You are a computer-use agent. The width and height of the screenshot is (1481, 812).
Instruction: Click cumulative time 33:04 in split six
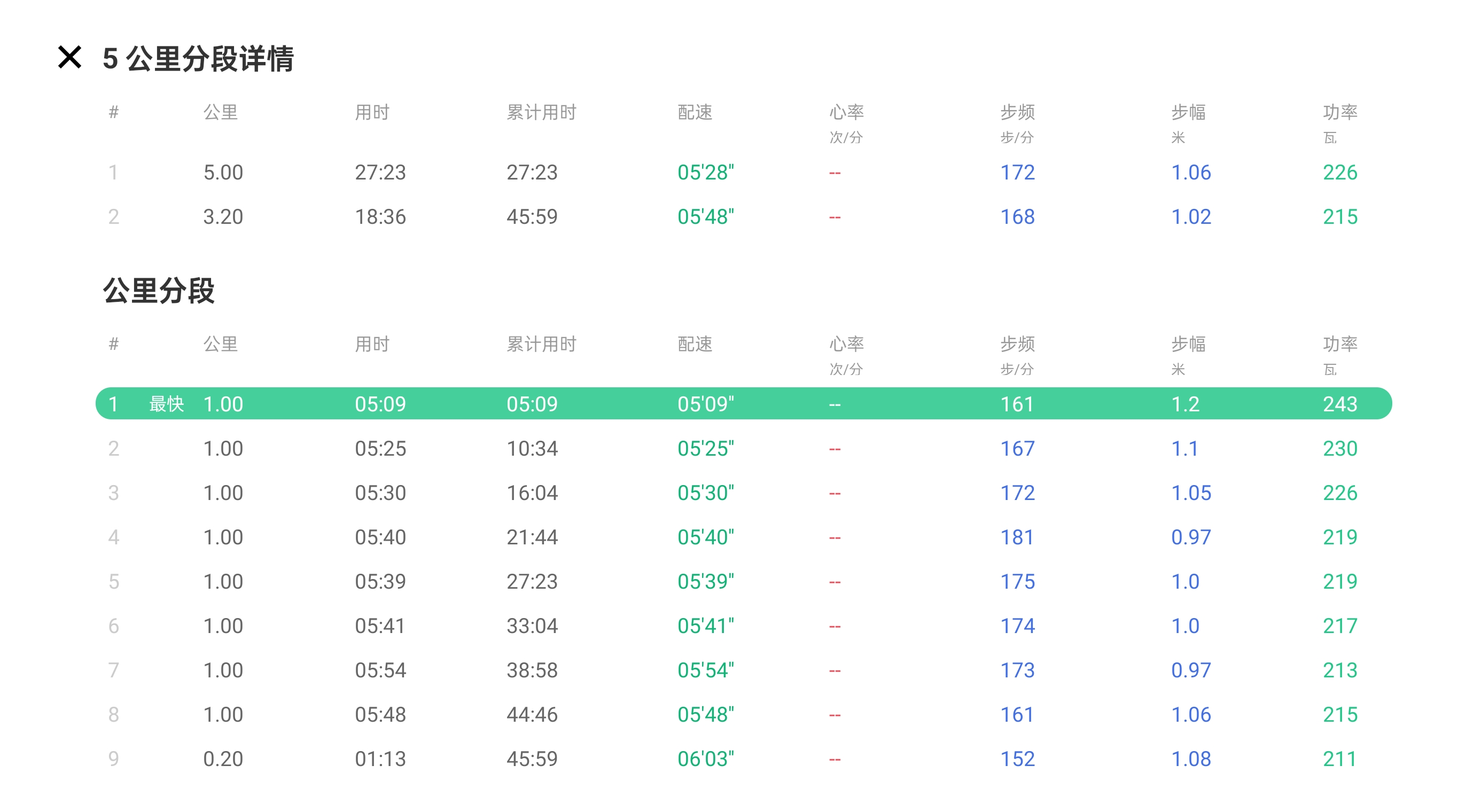click(532, 626)
